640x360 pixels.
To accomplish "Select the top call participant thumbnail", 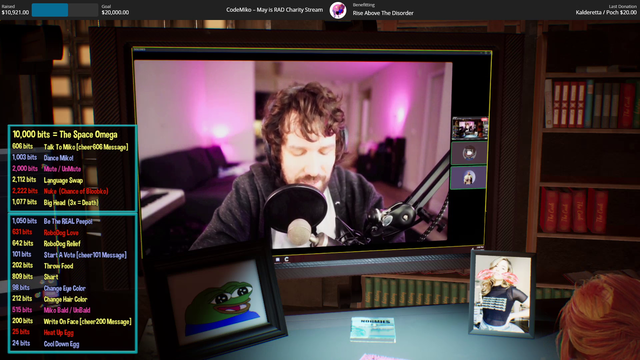I will point(469,128).
